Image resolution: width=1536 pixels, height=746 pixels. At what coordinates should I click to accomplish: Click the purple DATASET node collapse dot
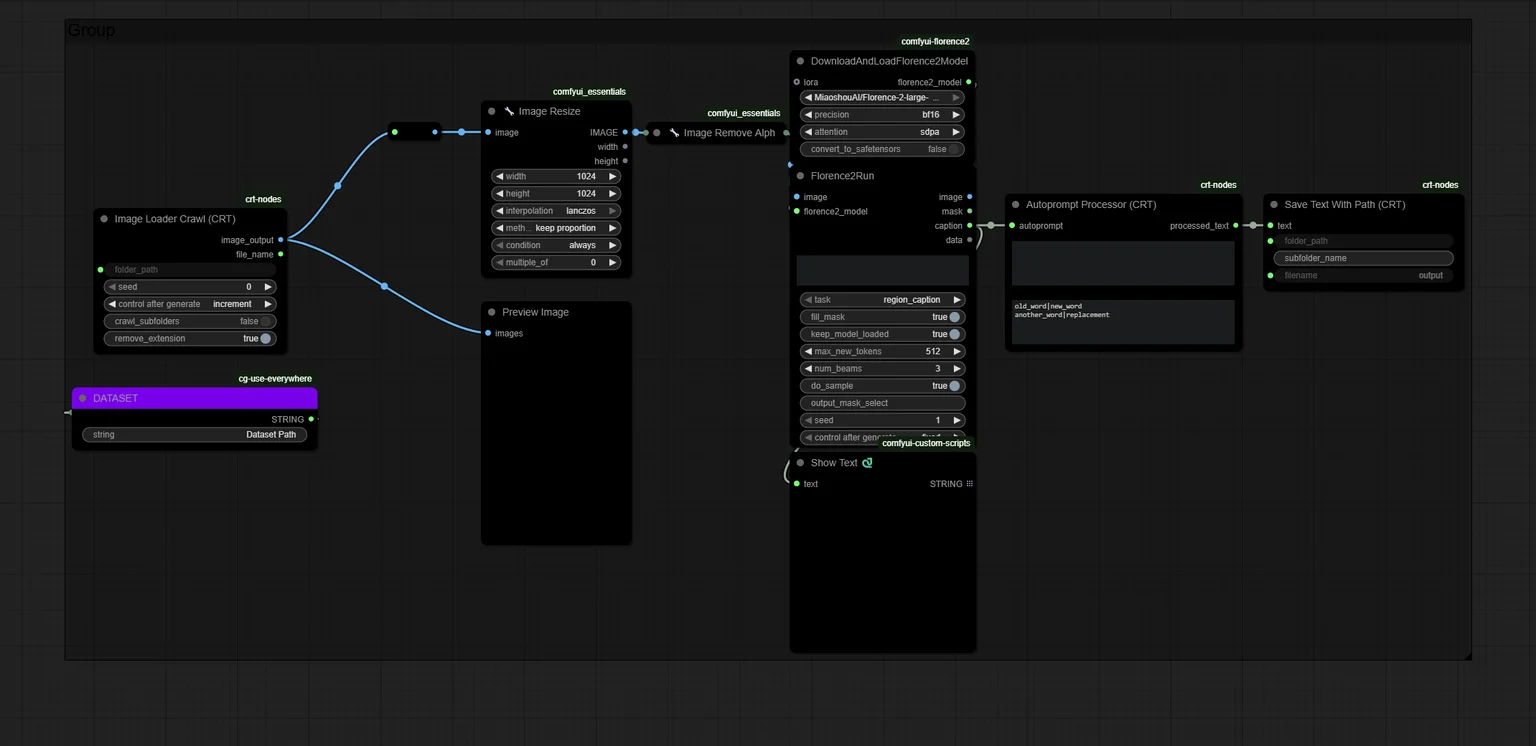(x=82, y=398)
